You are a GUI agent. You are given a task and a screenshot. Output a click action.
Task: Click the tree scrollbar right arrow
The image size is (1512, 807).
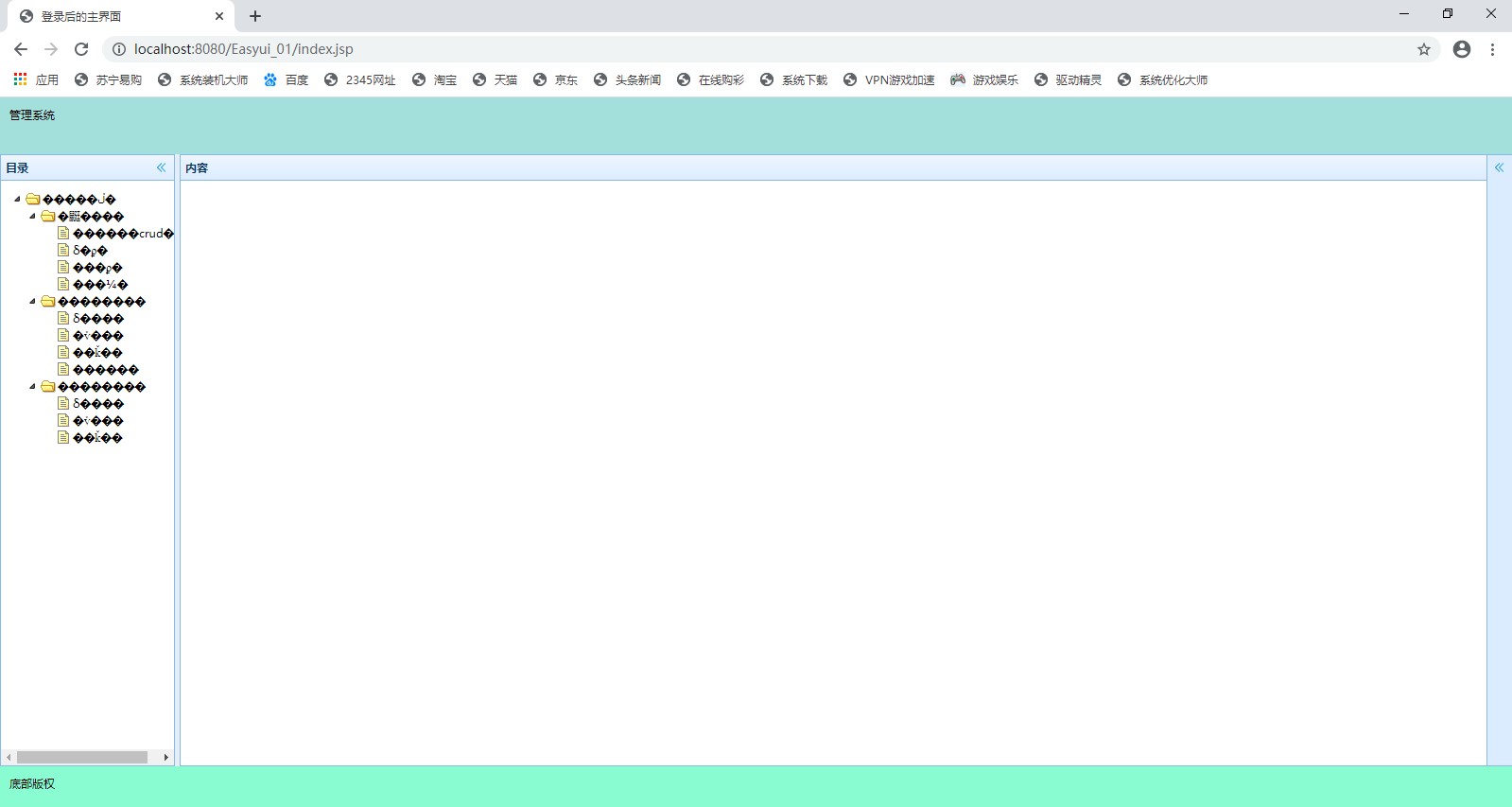pyautogui.click(x=166, y=757)
